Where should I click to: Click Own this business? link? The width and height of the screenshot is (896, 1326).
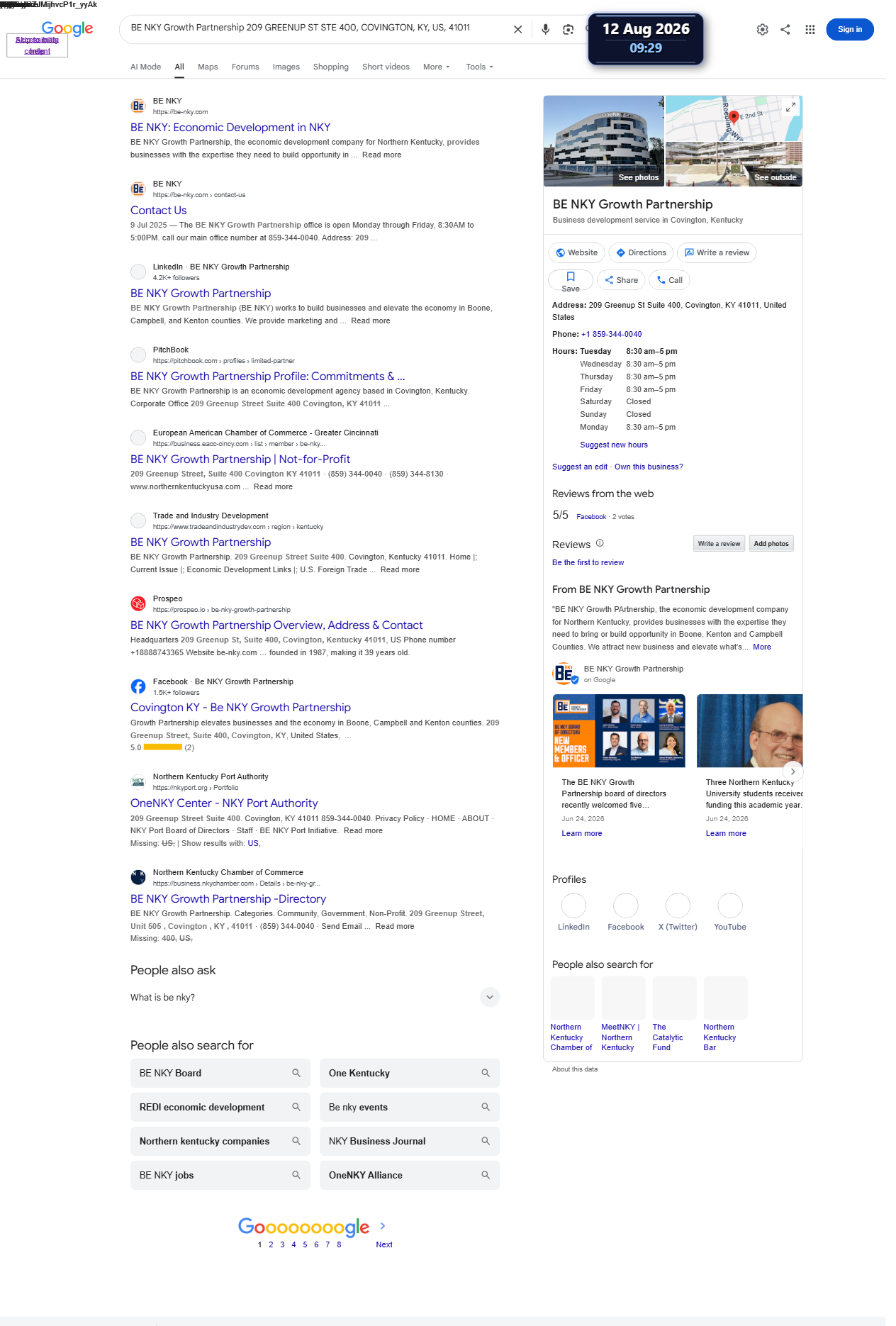[x=649, y=467]
